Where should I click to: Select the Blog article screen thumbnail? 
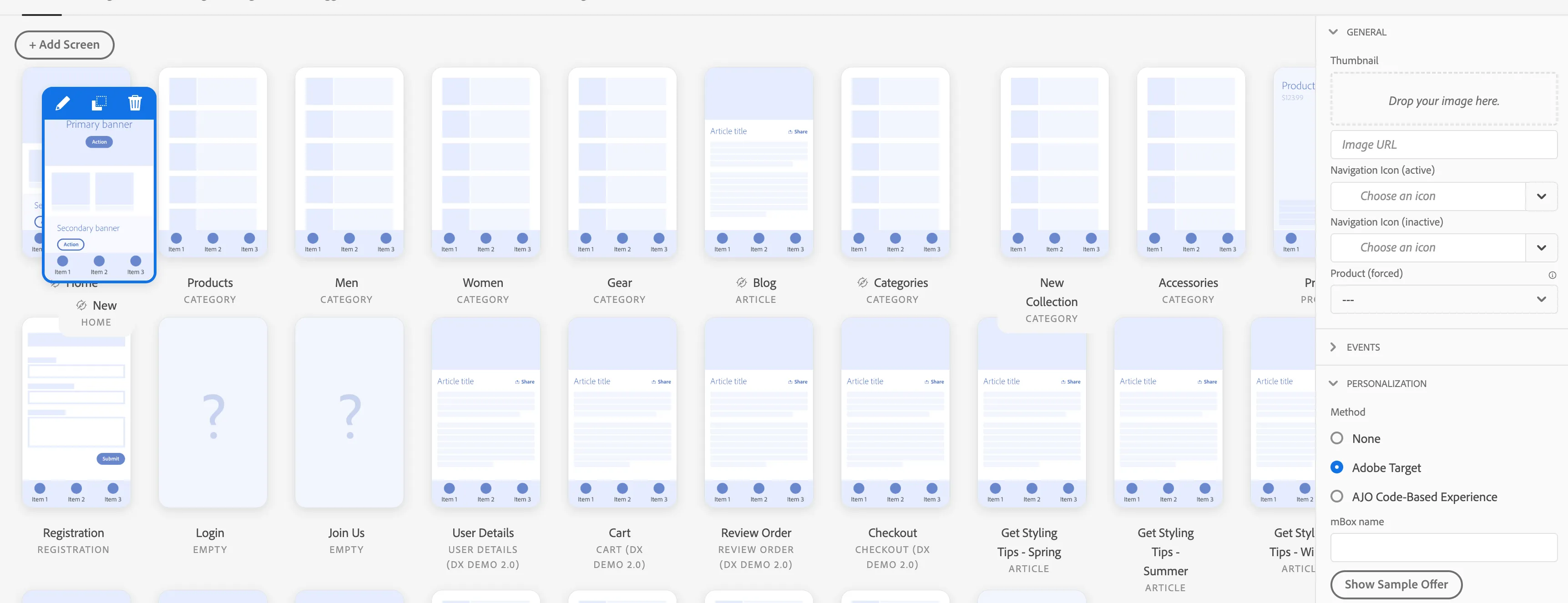pyautogui.click(x=759, y=162)
